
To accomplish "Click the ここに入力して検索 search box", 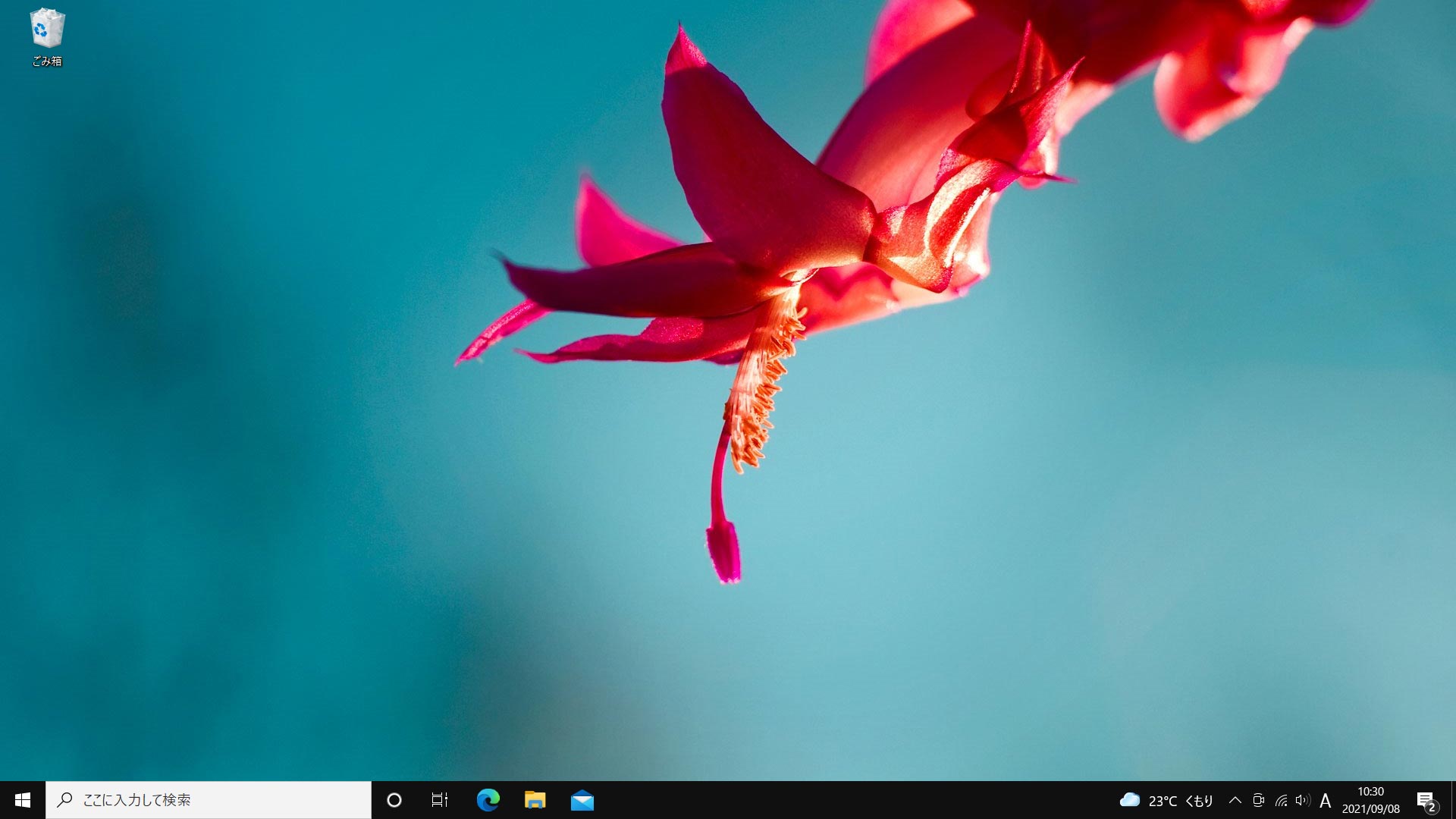I will click(209, 800).
